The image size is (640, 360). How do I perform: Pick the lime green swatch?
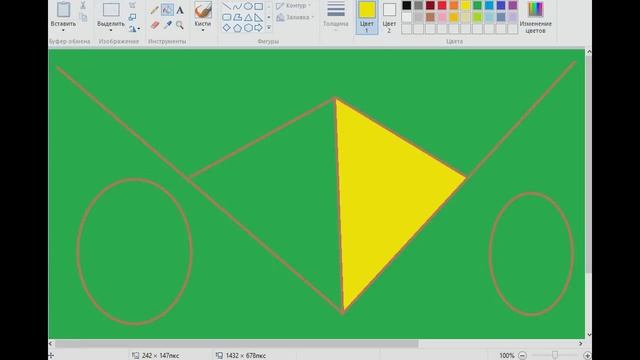coord(478,17)
